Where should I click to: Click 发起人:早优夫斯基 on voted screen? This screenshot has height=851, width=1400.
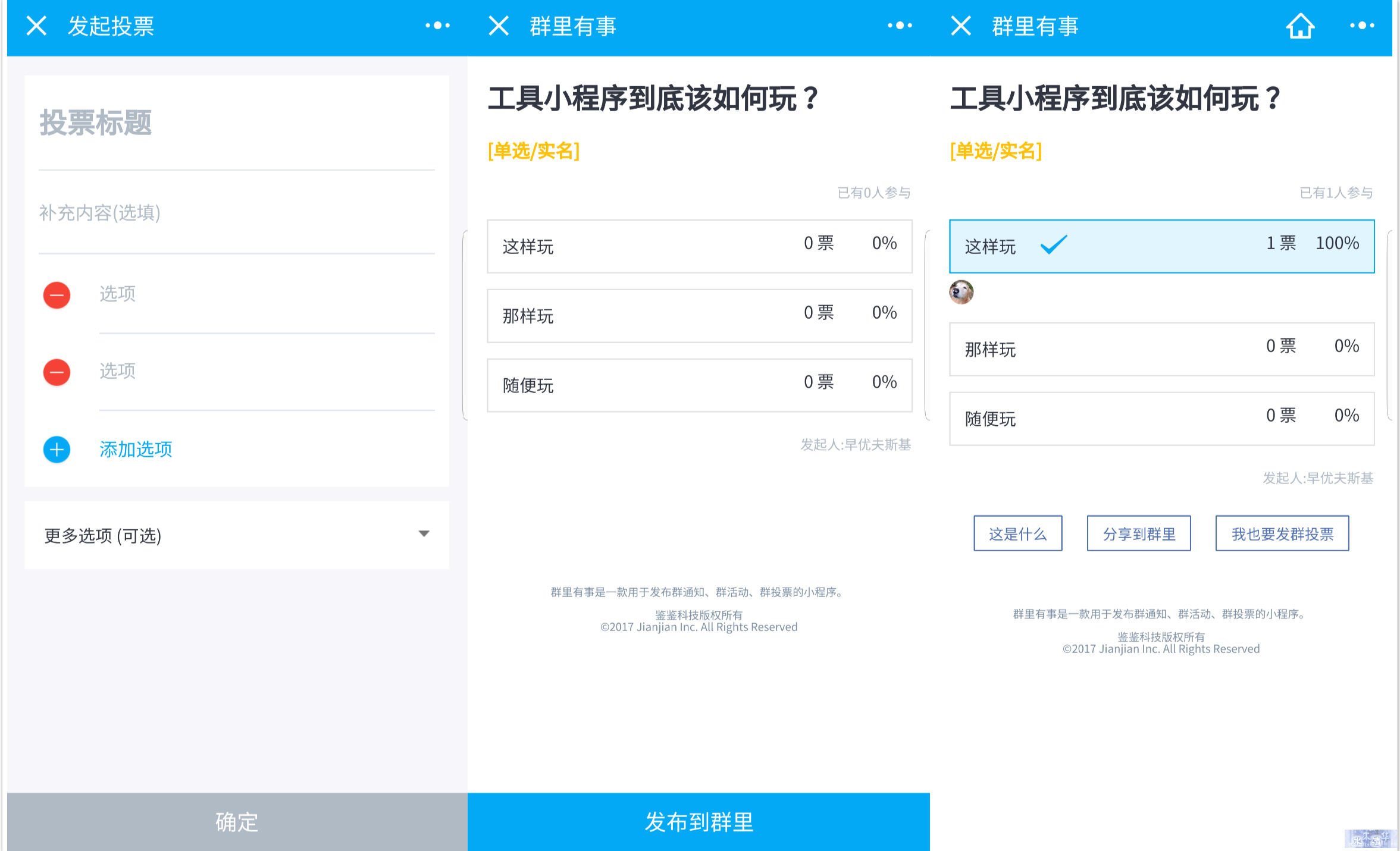coord(1318,478)
